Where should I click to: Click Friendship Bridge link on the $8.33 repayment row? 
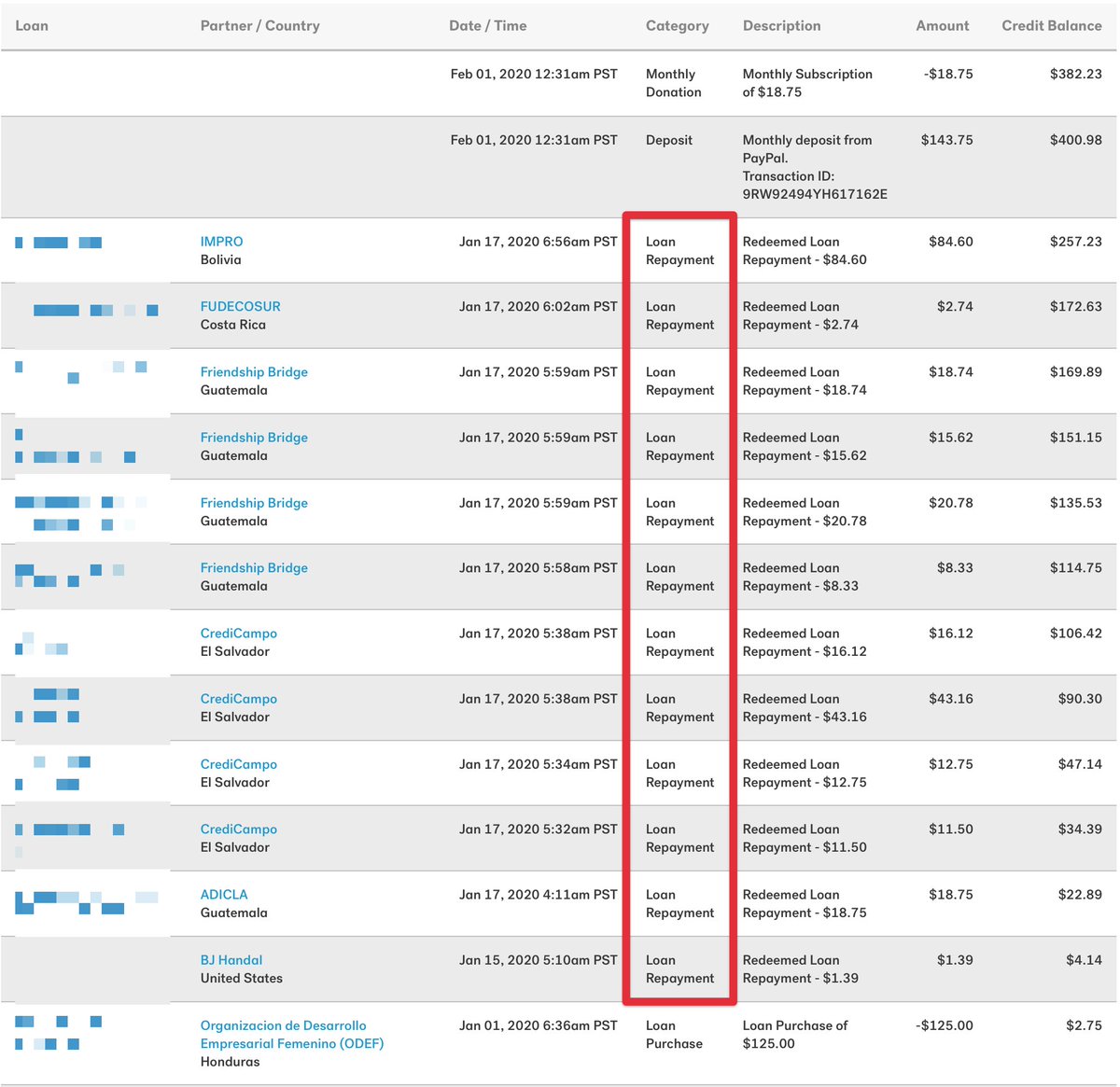pos(254,567)
